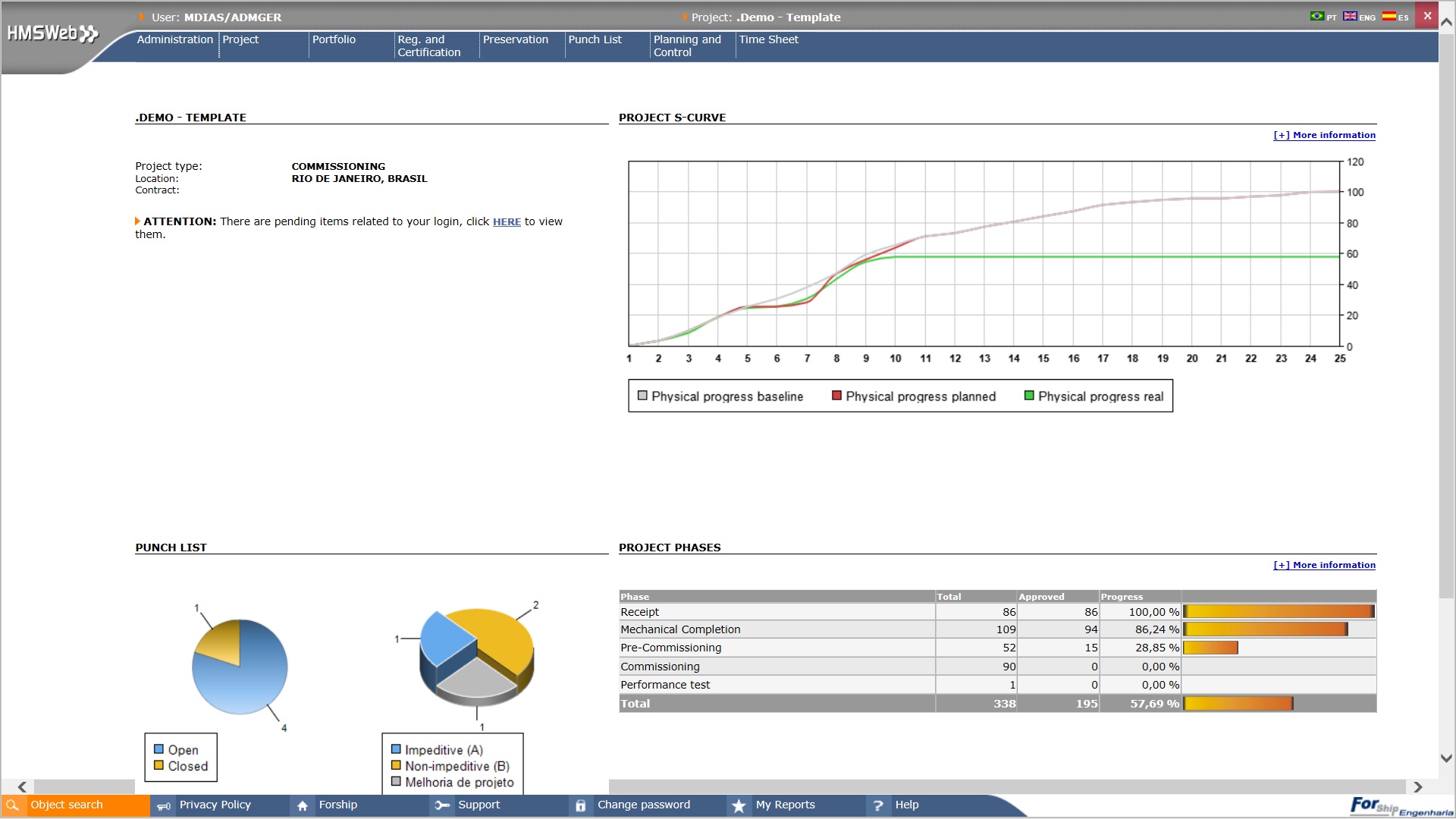Expand S-Curve More information link

1324,135
